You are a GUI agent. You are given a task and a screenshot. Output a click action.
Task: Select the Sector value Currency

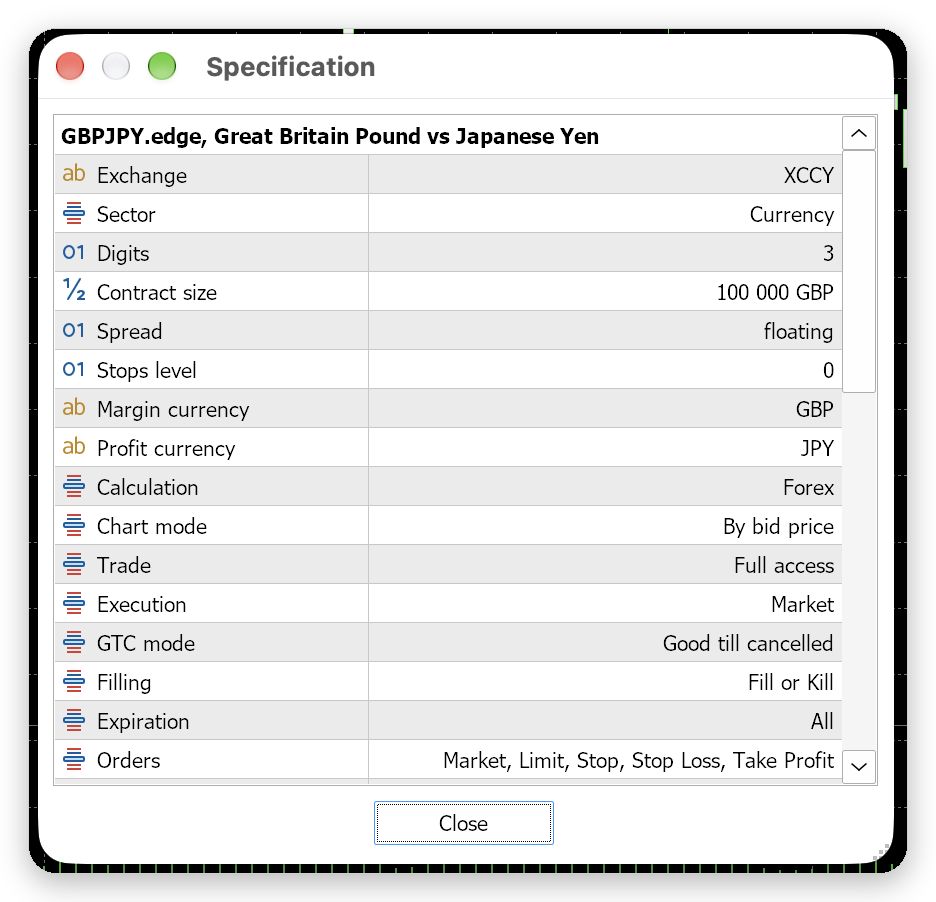click(x=792, y=215)
